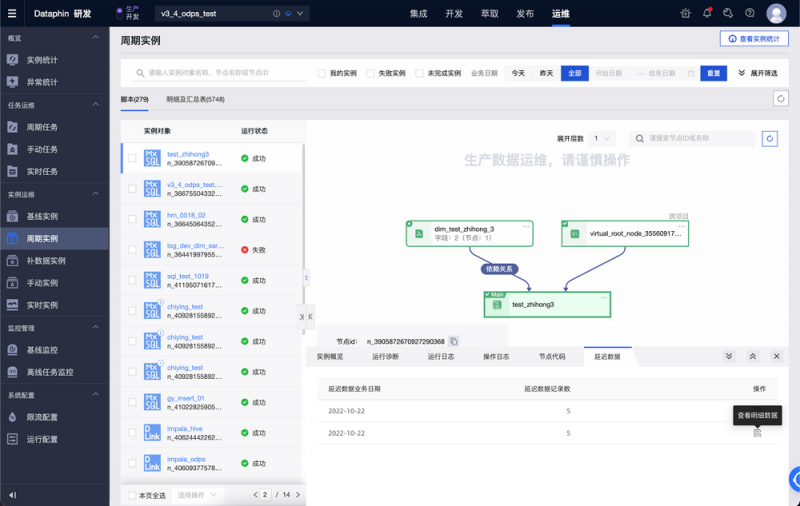Image resolution: width=800 pixels, height=506 pixels.
Task: Enable the 我的实例 checkbox
Action: coord(322,73)
